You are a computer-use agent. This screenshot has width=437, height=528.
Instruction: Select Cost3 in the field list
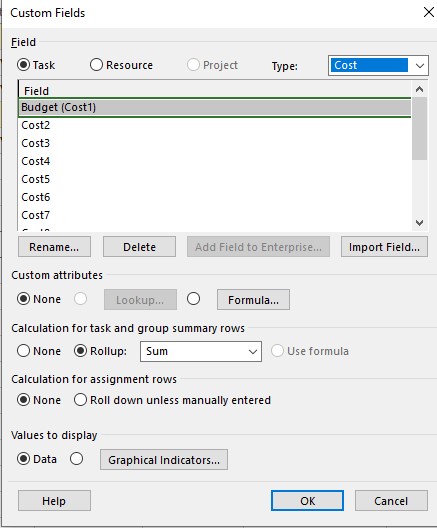pos(214,143)
